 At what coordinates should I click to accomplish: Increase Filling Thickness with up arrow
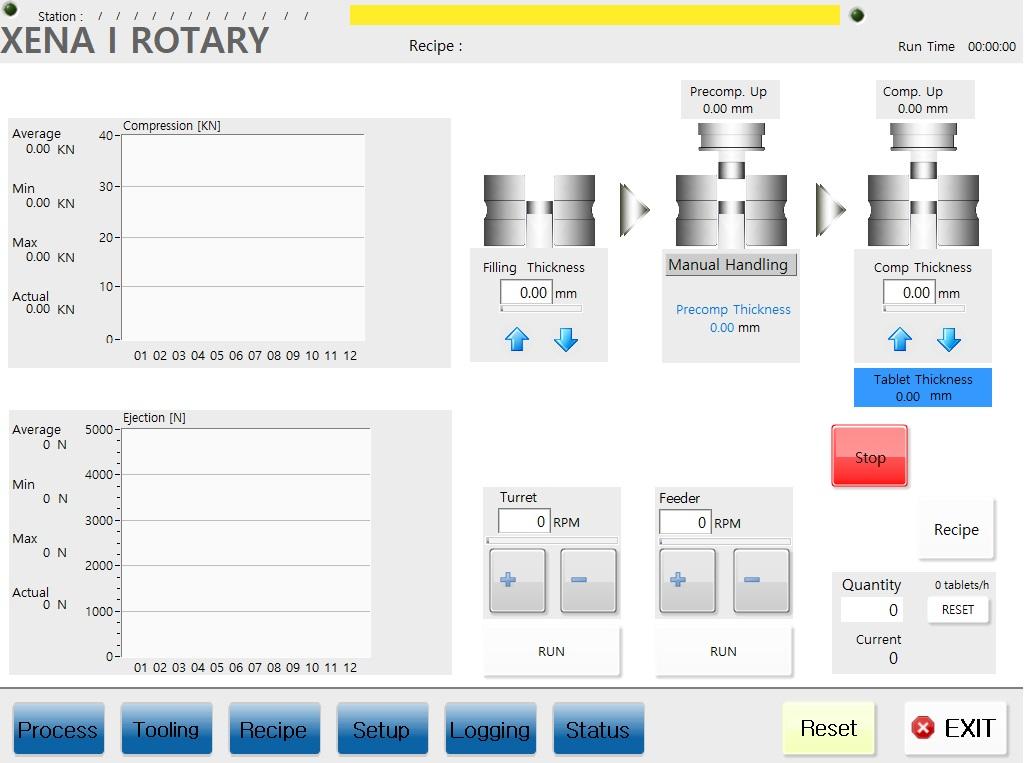[517, 339]
